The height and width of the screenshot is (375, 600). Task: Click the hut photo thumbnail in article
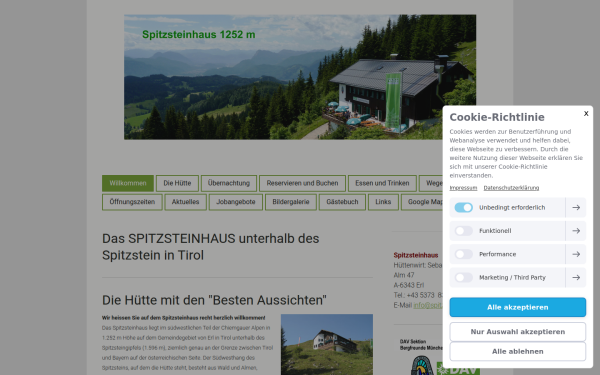tap(327, 344)
